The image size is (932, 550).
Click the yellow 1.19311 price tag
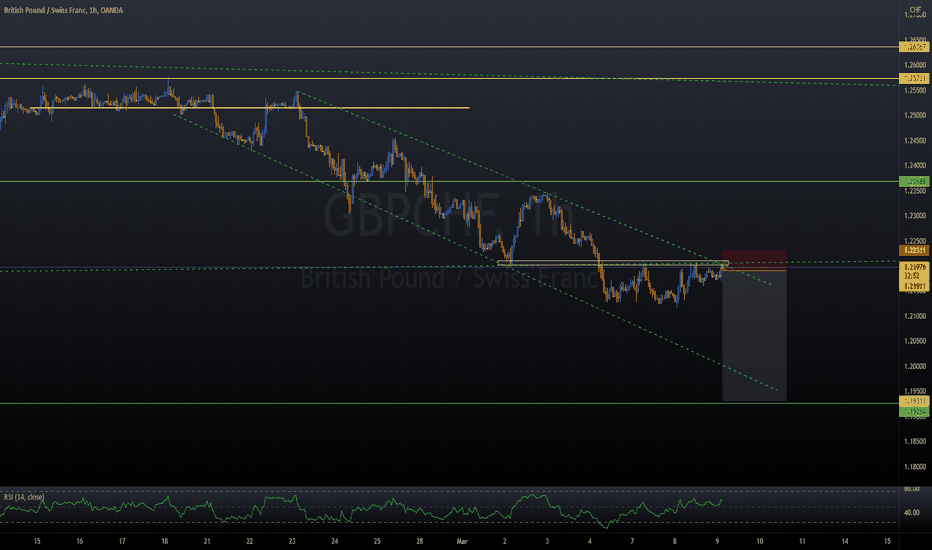coord(914,401)
